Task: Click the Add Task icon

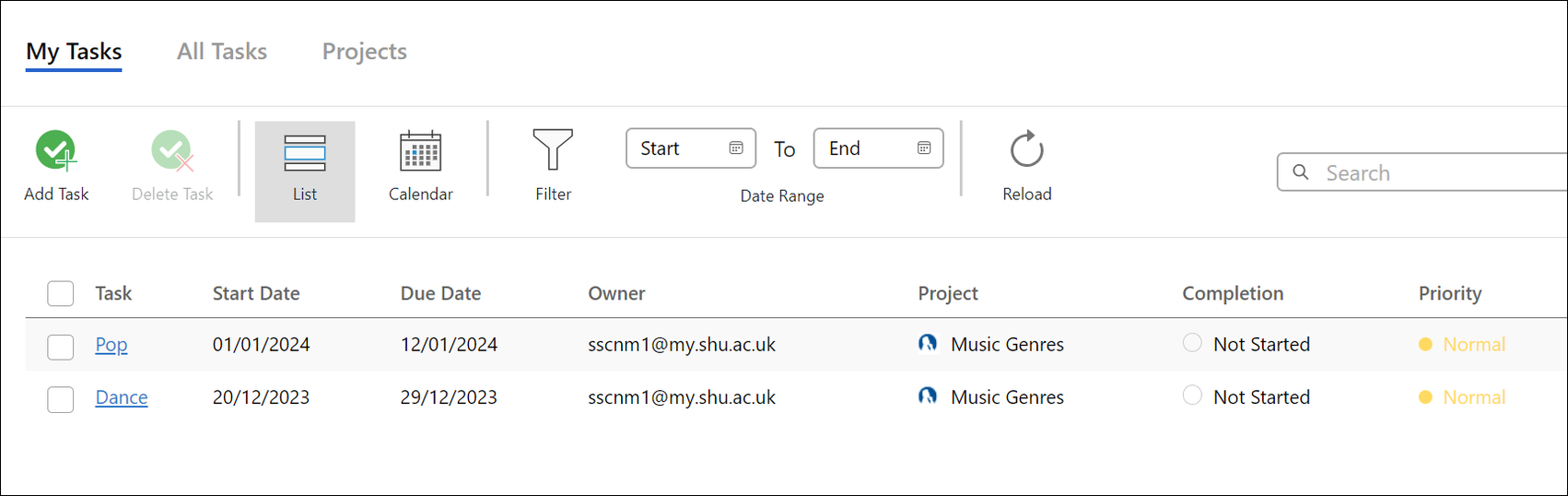Action: (56, 151)
